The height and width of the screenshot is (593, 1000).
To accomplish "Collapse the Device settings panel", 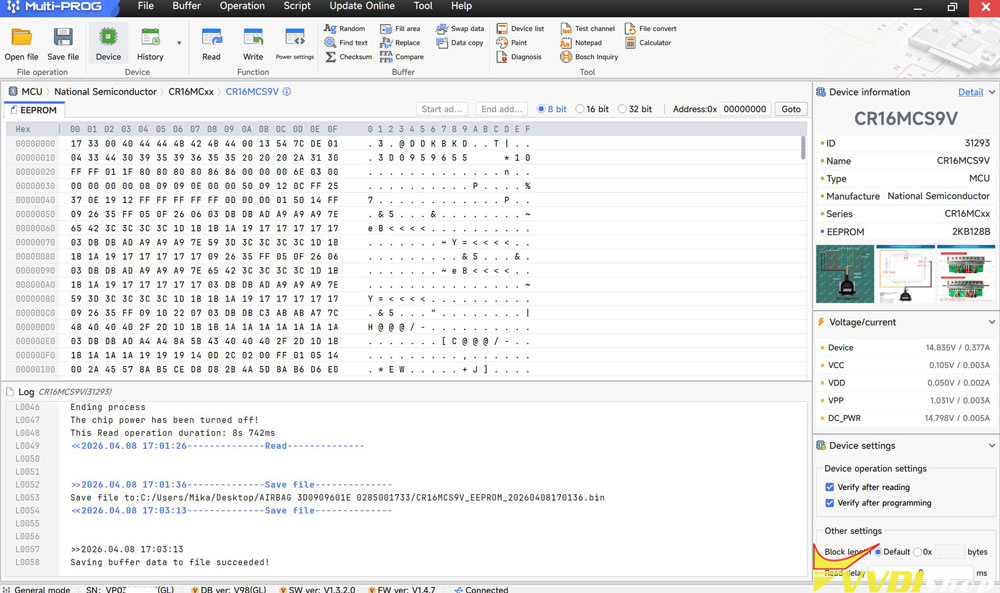I will point(991,446).
